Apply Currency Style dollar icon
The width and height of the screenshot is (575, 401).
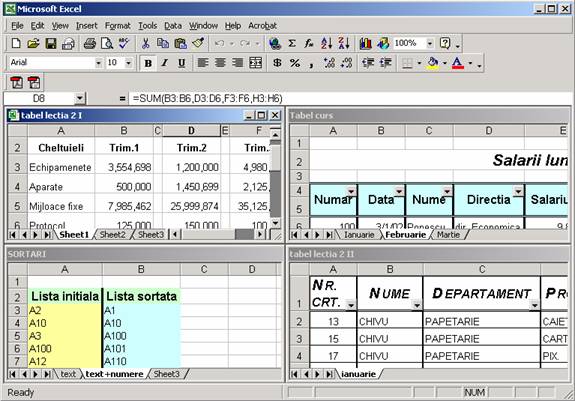(x=278, y=63)
